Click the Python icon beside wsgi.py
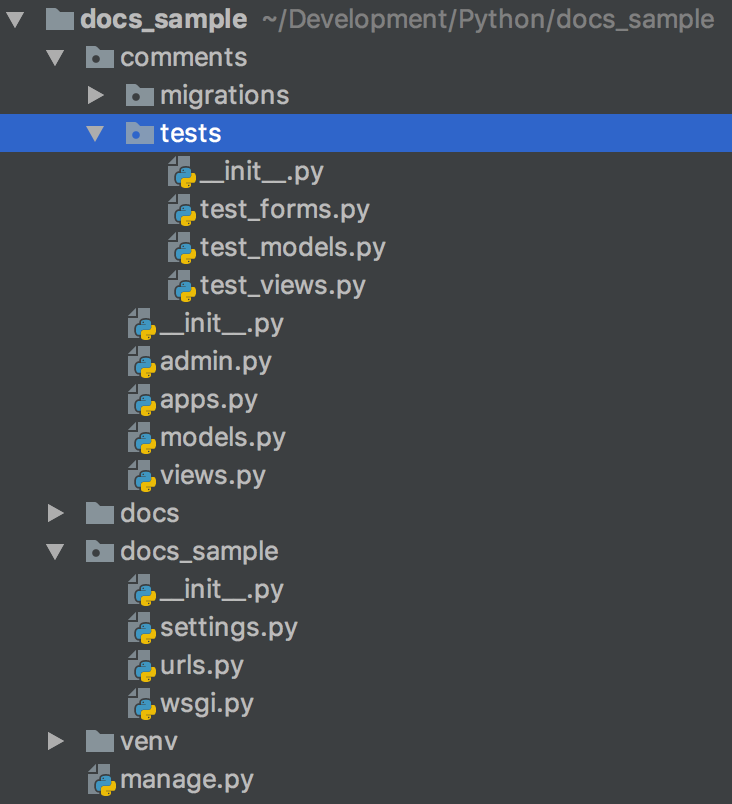Screen dimensions: 732x804 142,704
